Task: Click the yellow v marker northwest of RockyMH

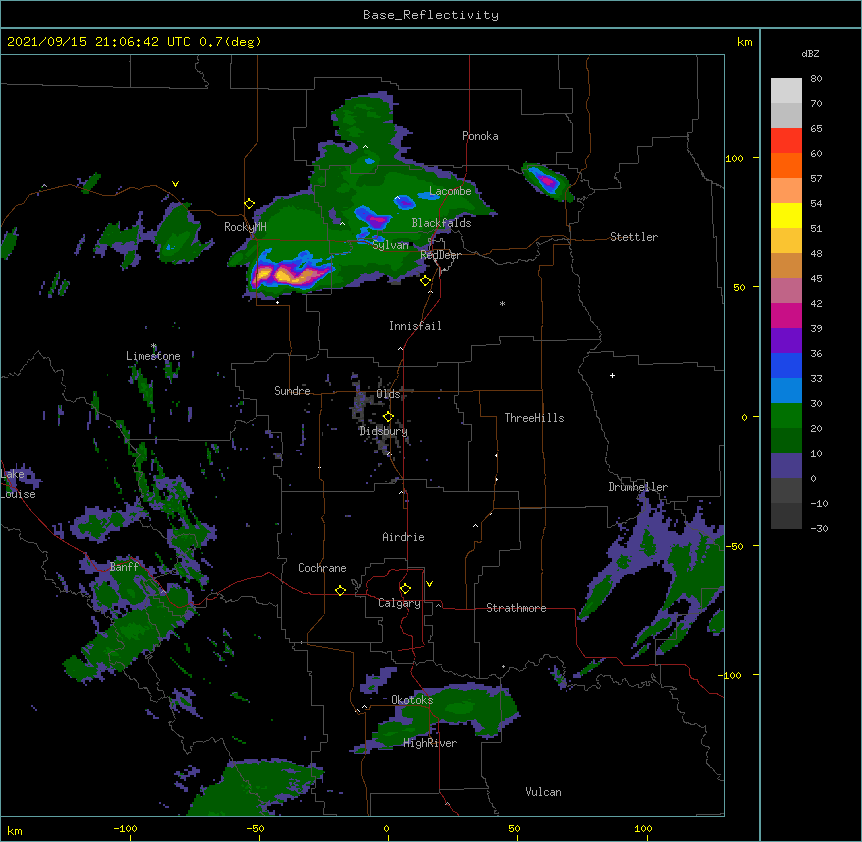Action: (x=175, y=184)
